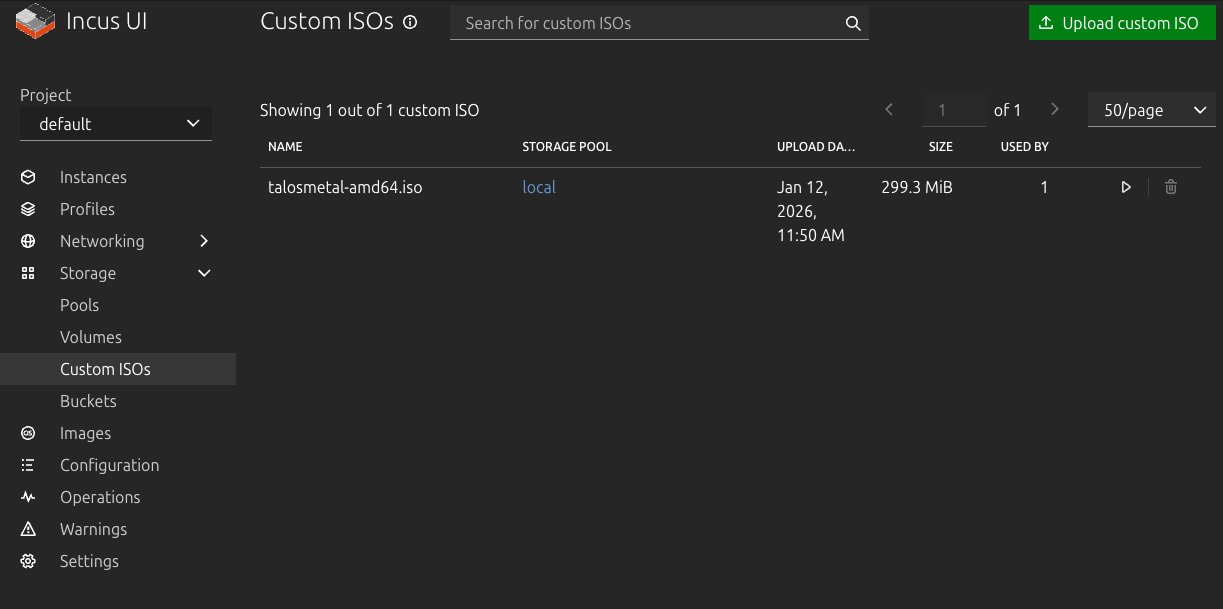Click the info icon beside Custom ISOs heading
This screenshot has height=609, width=1223.
coord(410,23)
